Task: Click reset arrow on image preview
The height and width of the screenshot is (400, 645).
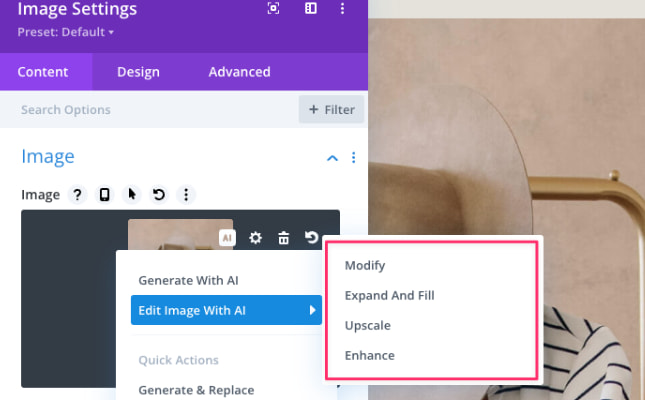Action: 312,238
